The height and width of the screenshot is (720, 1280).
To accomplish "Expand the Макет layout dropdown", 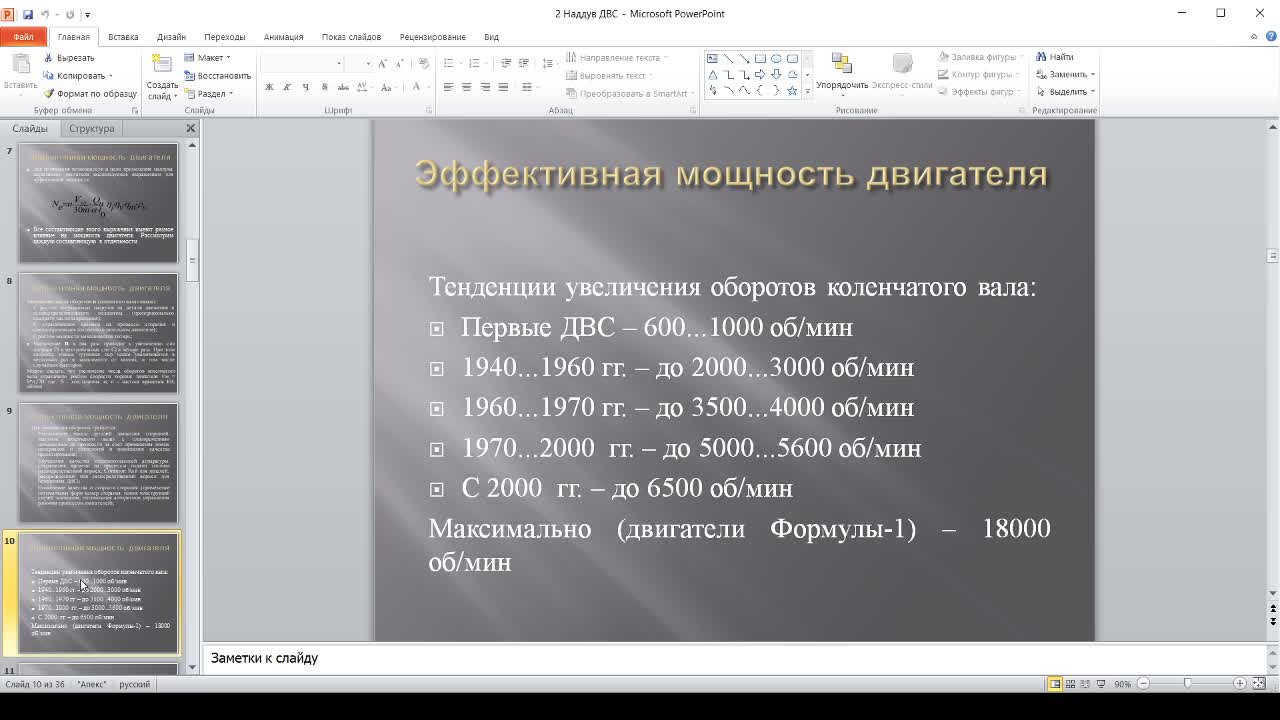I will click(x=208, y=58).
